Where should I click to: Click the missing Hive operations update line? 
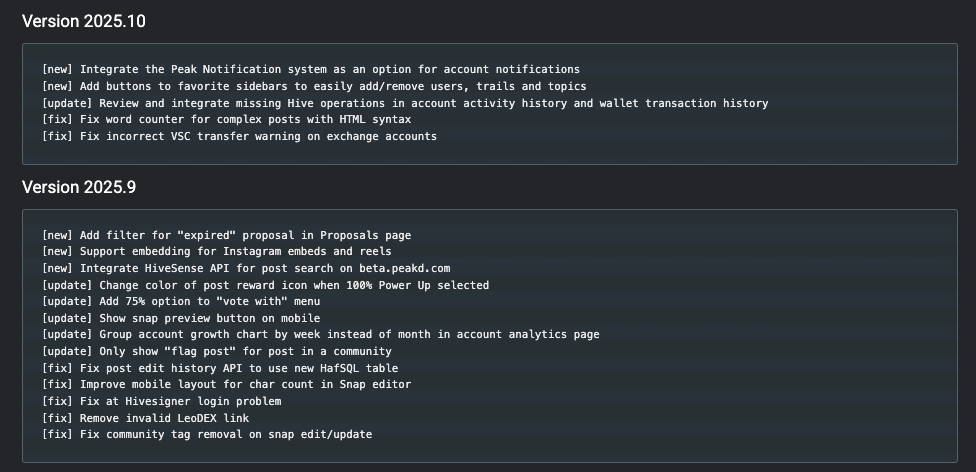404,103
